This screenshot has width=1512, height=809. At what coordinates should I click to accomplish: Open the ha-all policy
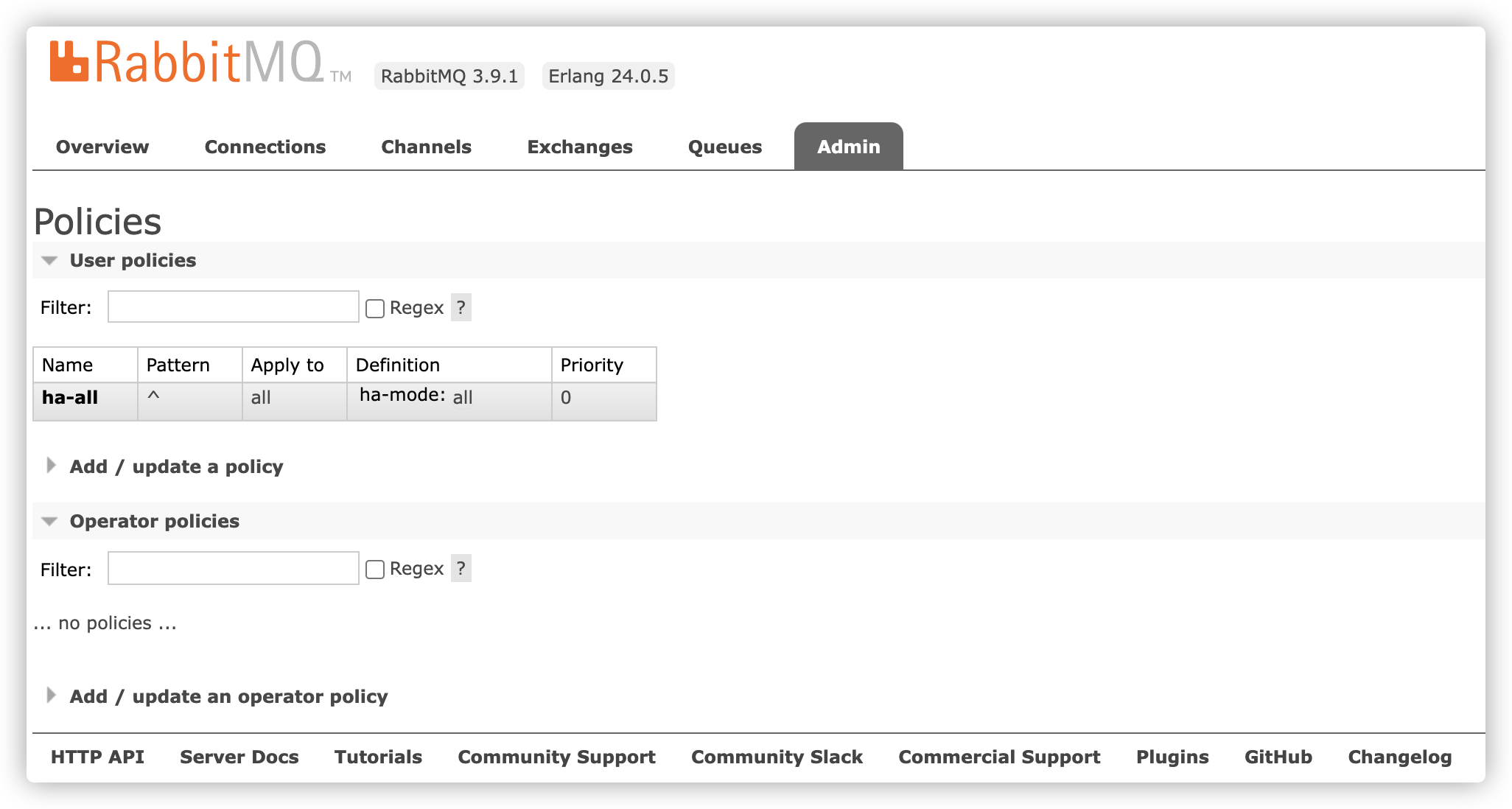tap(70, 398)
